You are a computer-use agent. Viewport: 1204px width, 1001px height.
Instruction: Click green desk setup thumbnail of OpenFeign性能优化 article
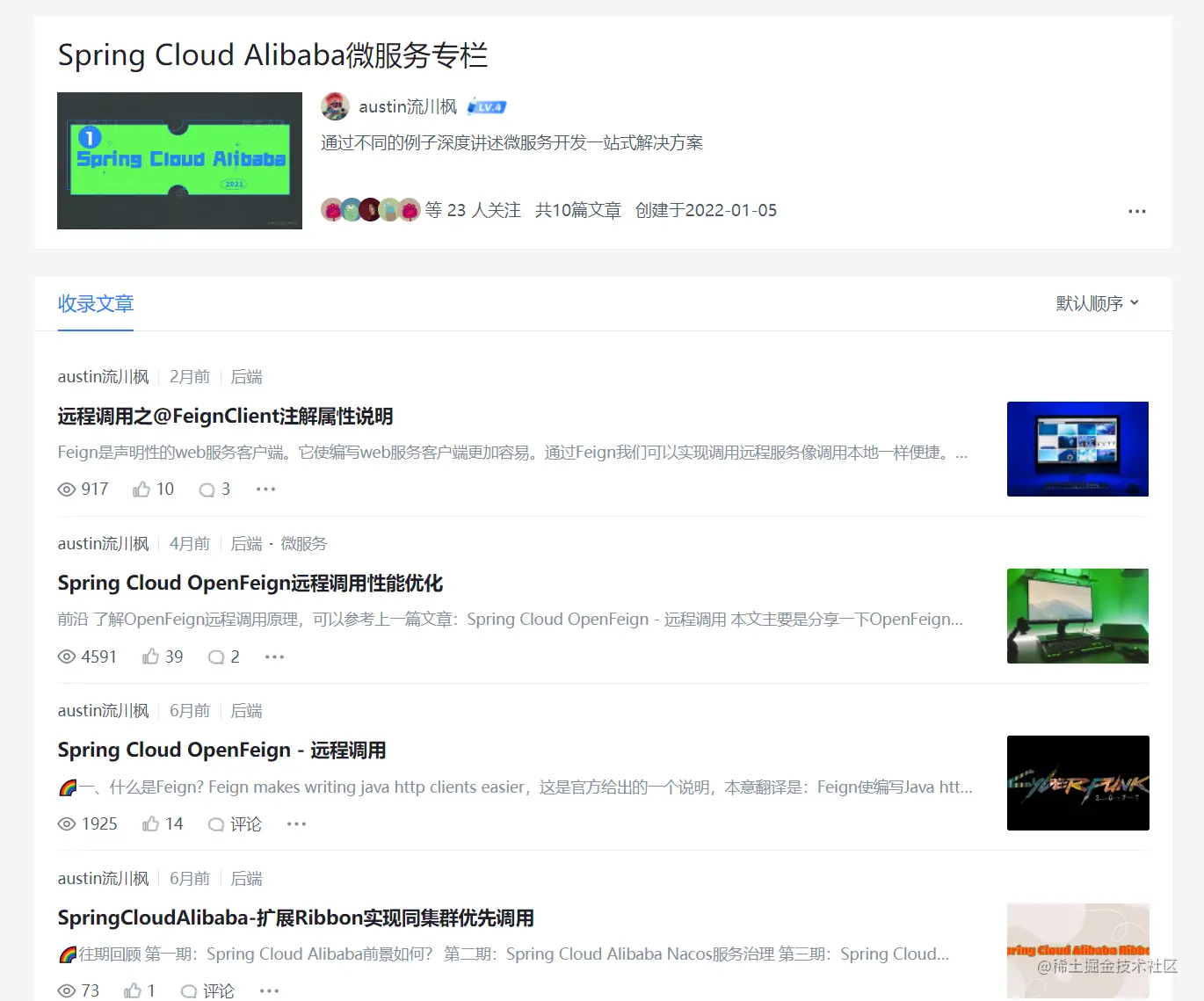(1077, 616)
